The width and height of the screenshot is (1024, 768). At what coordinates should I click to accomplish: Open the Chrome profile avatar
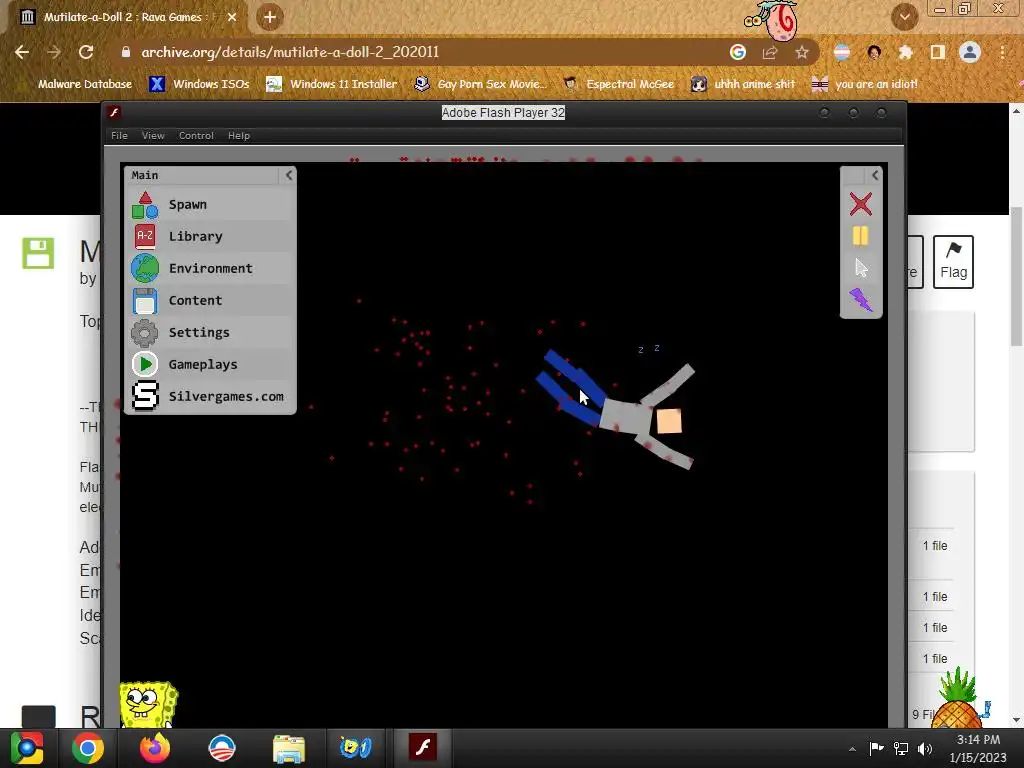point(970,52)
